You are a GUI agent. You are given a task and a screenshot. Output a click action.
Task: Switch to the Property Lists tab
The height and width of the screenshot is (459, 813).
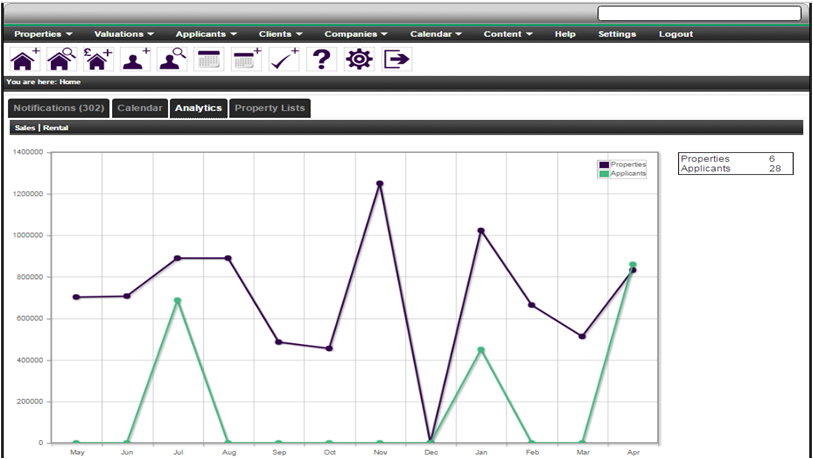click(x=270, y=108)
